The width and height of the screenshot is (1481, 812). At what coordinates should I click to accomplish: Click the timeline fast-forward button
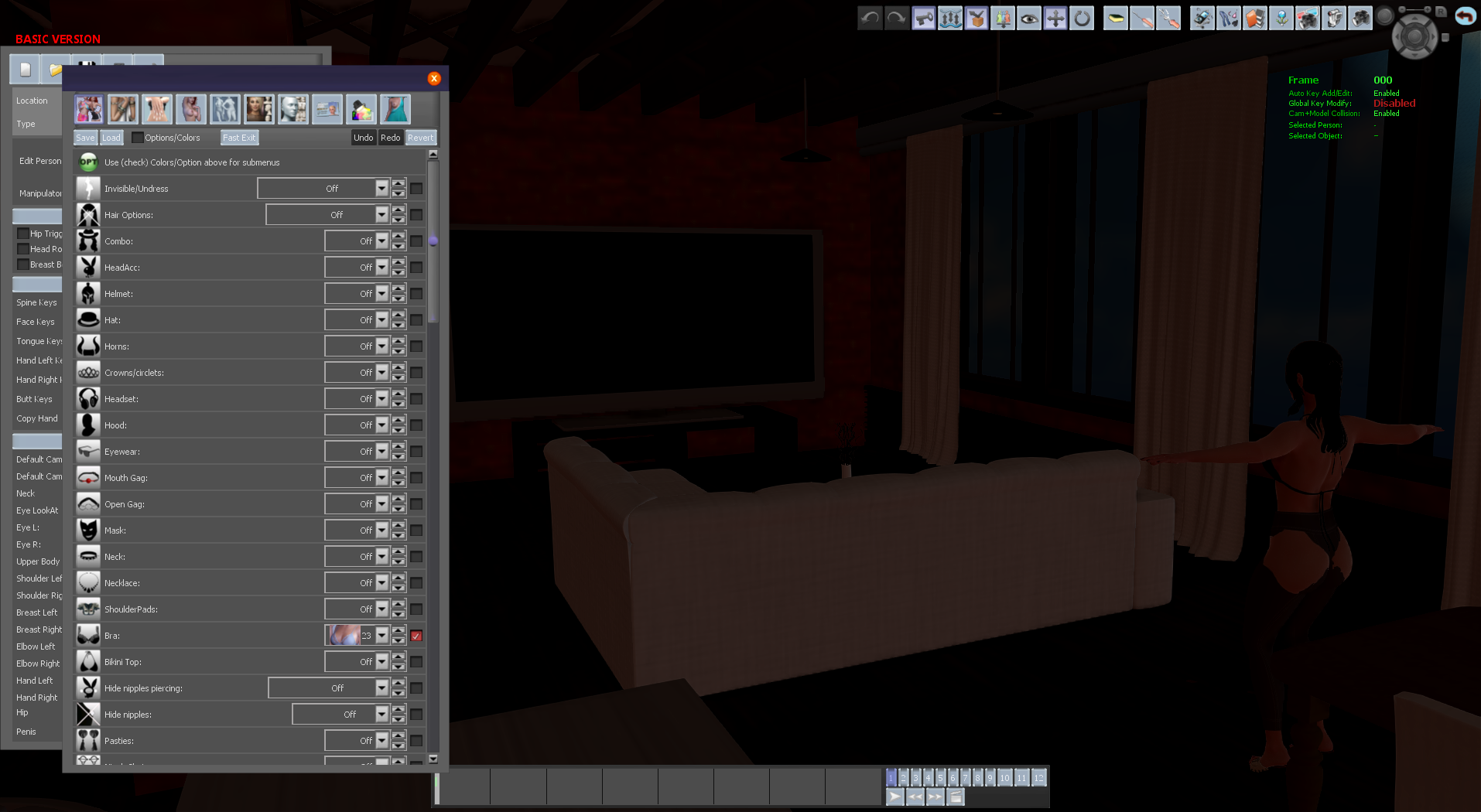click(x=935, y=797)
